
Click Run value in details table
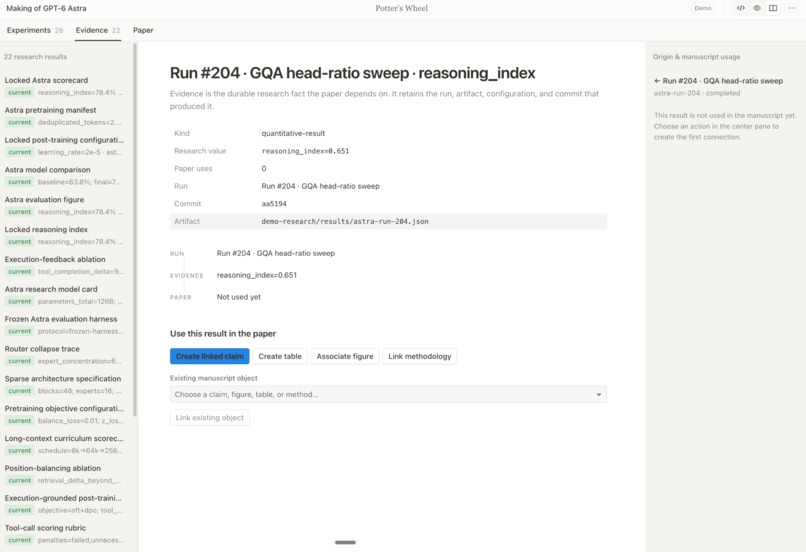pyautogui.click(x=320, y=186)
